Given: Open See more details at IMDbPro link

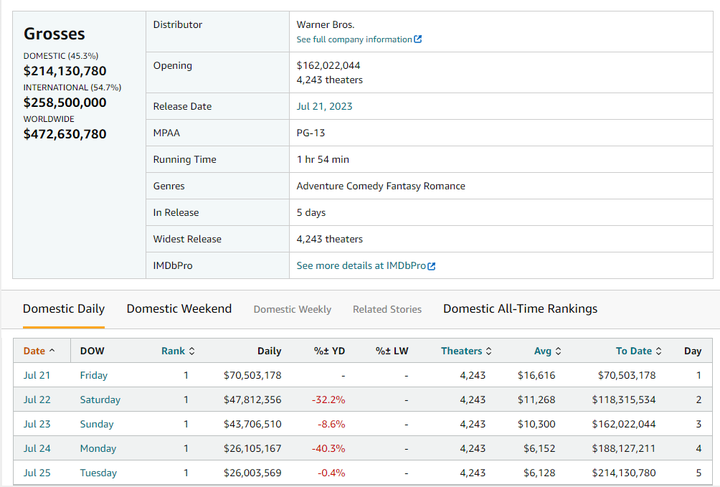Looking at the screenshot, I should 361,266.
